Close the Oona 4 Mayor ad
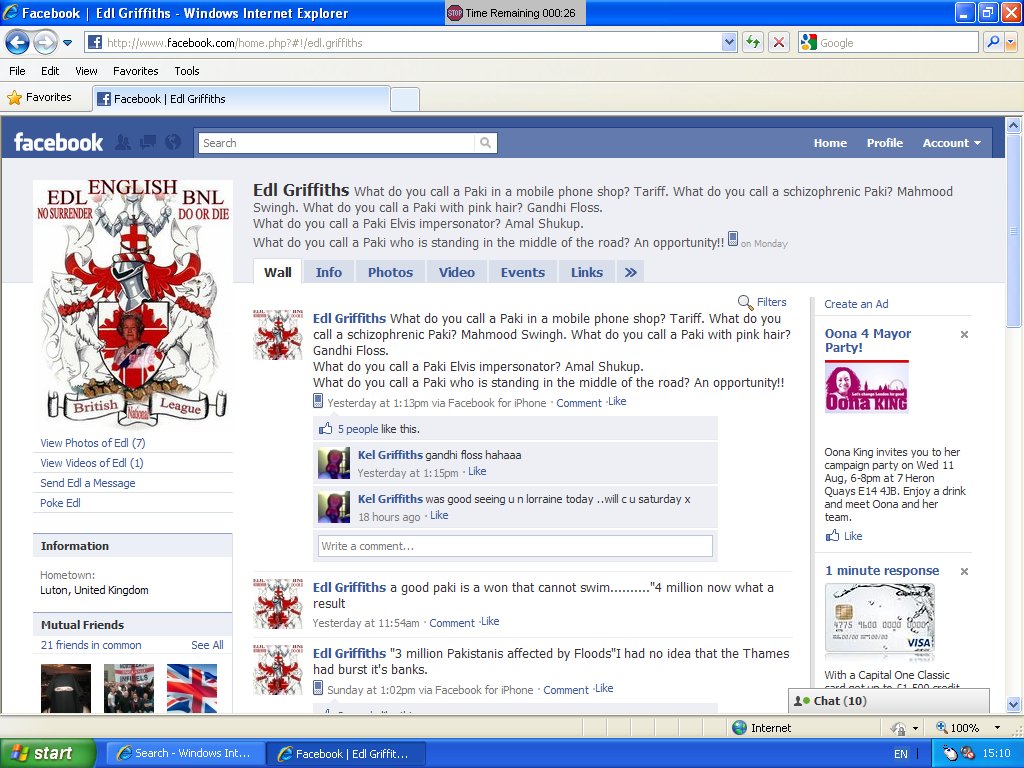This screenshot has width=1024, height=768. pyautogui.click(x=964, y=335)
